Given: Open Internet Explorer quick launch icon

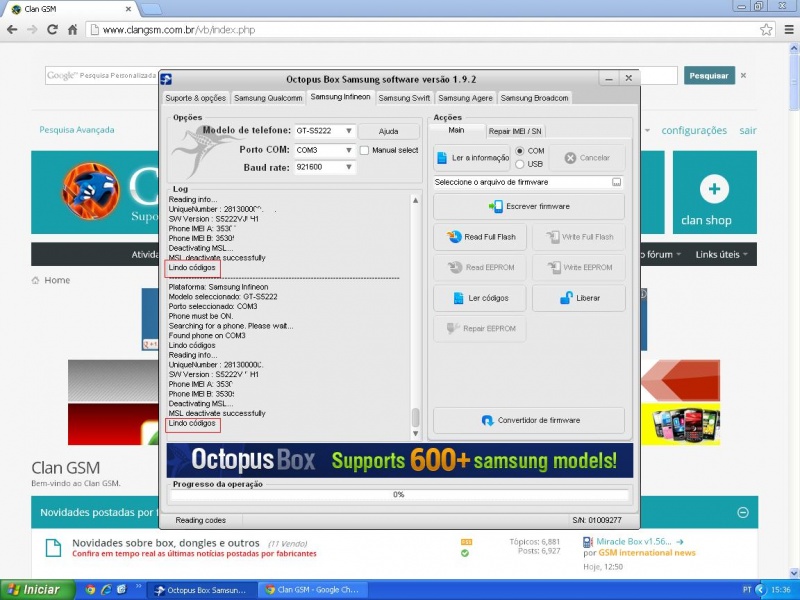Looking at the screenshot, I should 106,589.
